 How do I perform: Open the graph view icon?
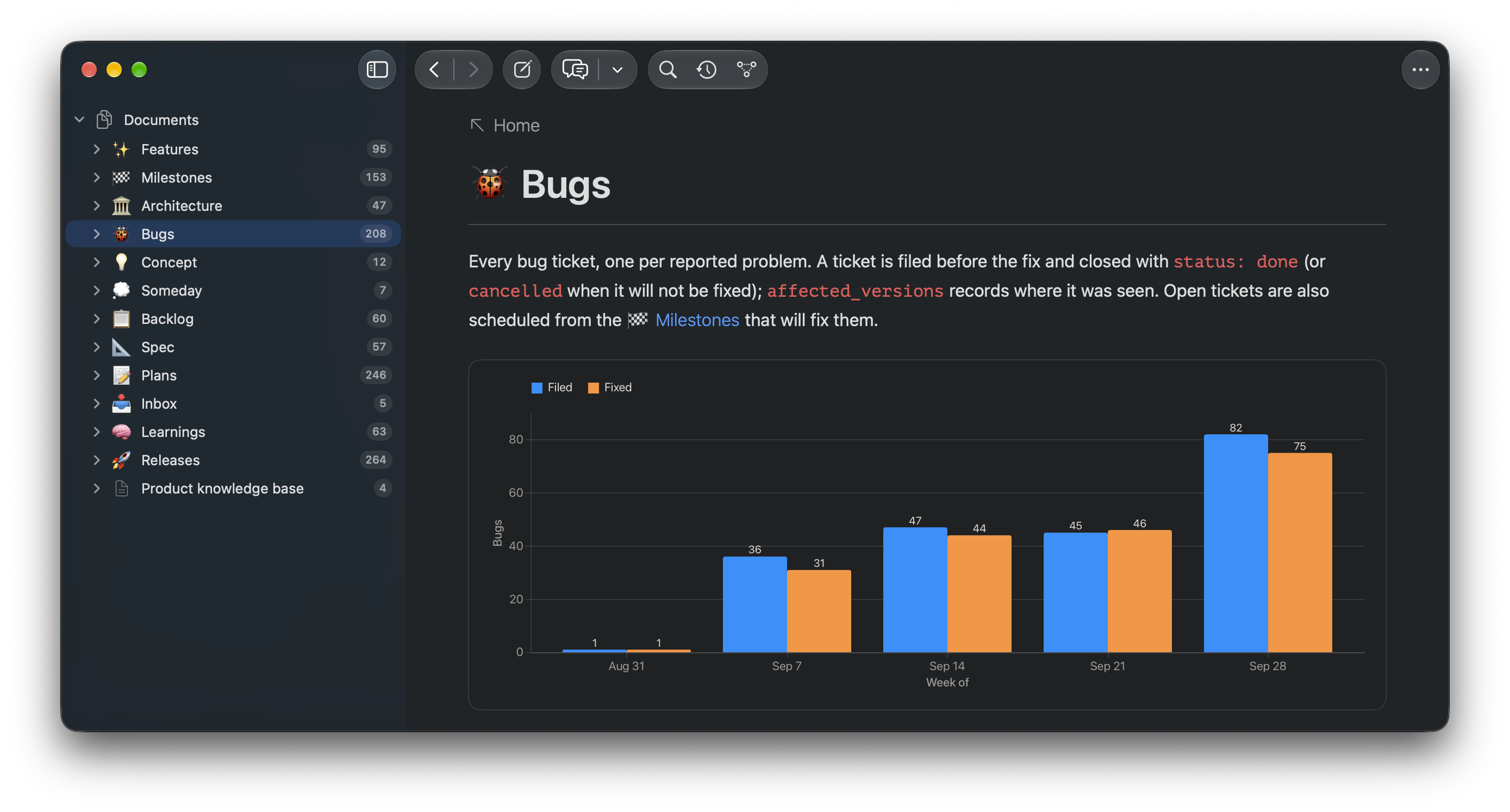(746, 69)
